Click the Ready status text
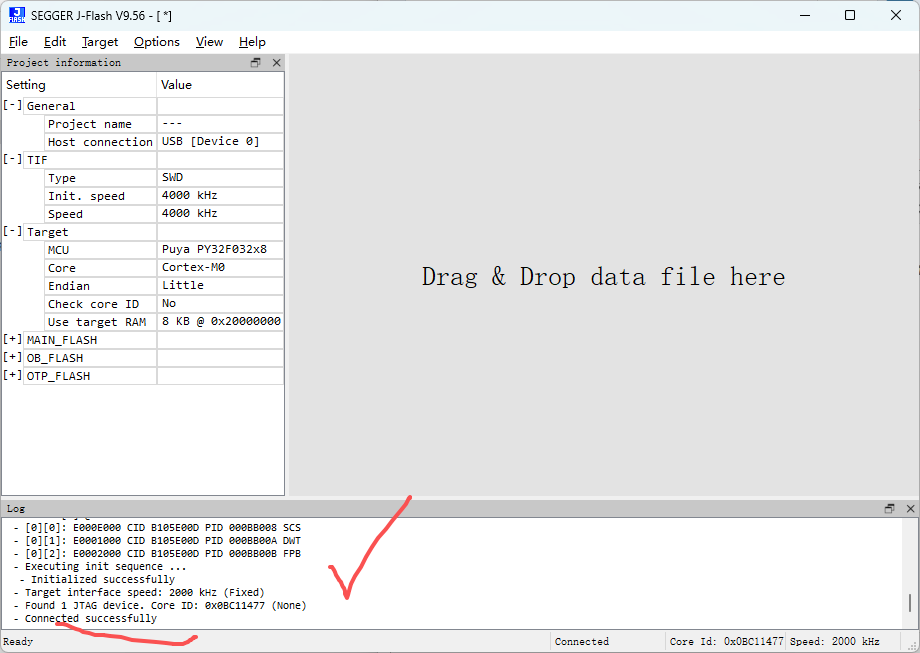The width and height of the screenshot is (920, 653). 18,642
